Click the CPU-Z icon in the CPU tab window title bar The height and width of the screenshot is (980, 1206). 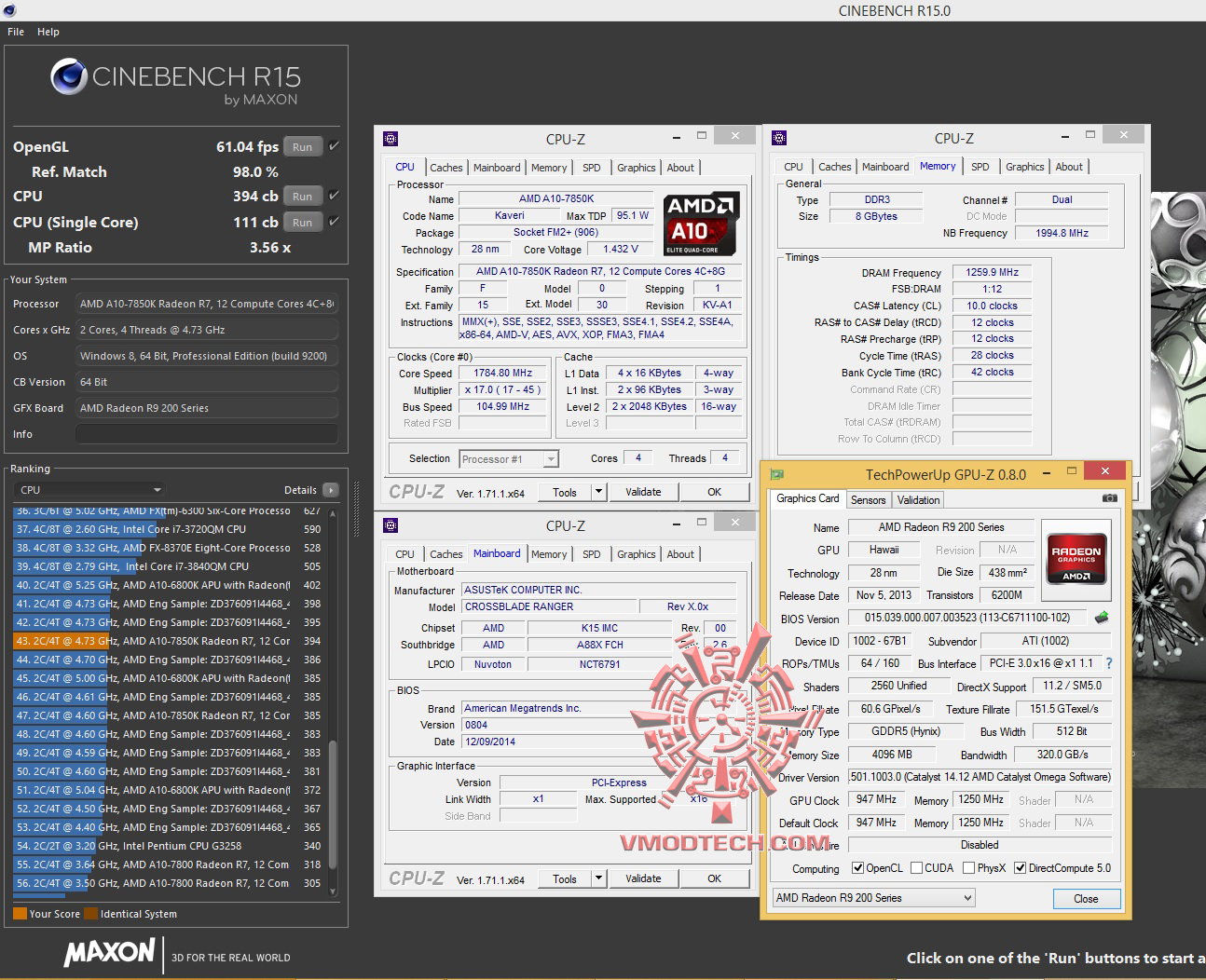pos(391,139)
